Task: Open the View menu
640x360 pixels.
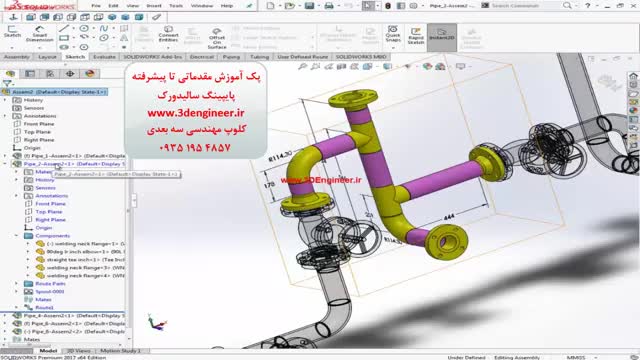Action: 133,6
